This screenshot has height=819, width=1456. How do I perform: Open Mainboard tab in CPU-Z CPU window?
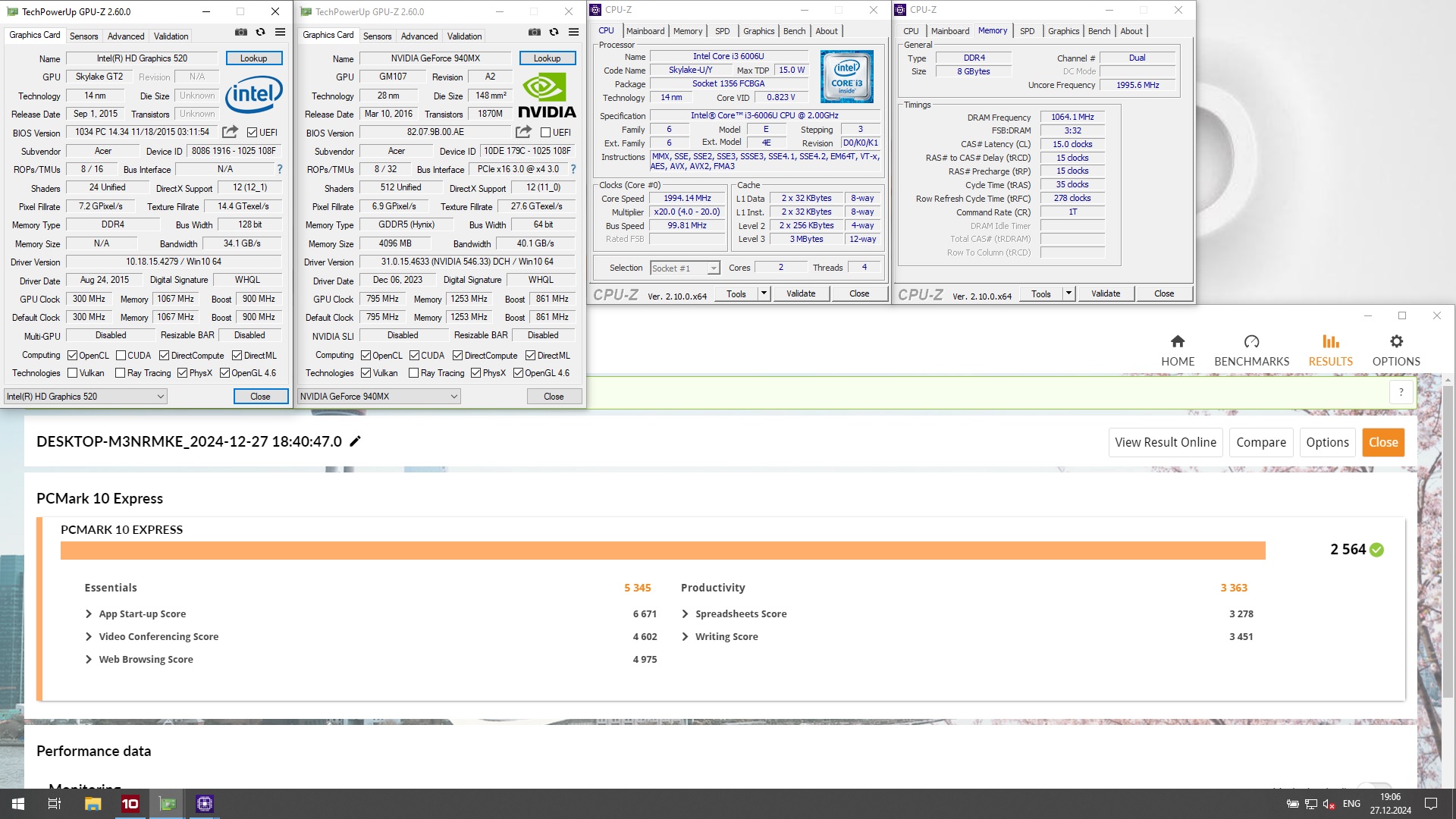coord(645,31)
